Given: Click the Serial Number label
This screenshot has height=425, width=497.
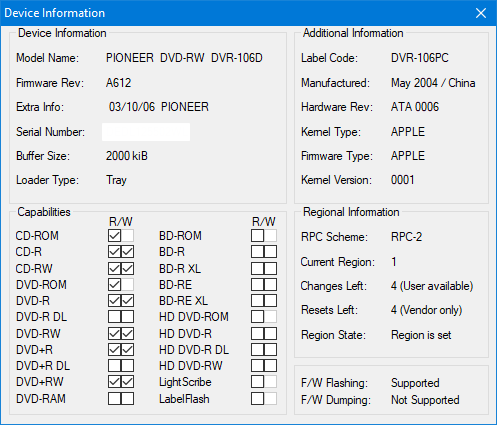Looking at the screenshot, I should (50, 132).
